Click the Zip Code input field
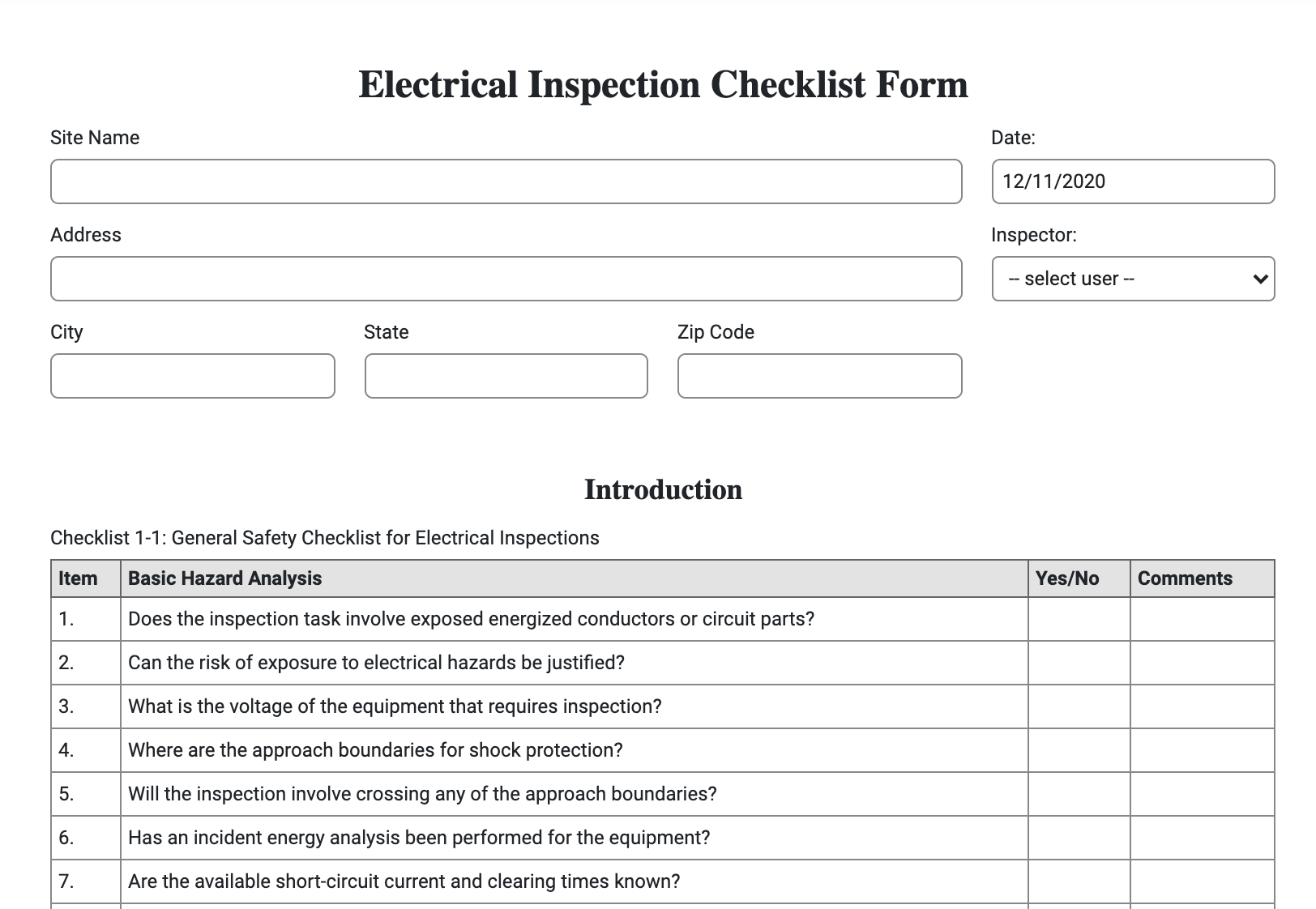 pos(818,376)
